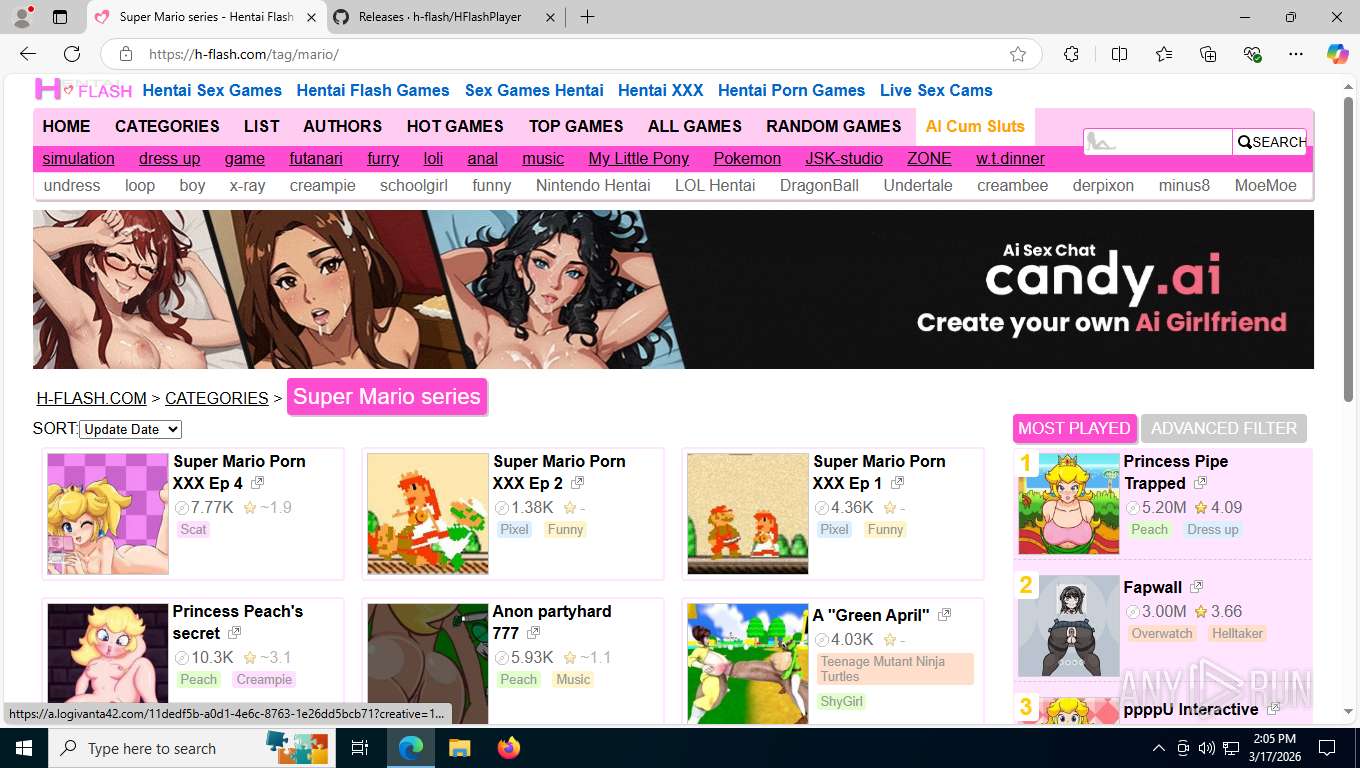Screen dimensions: 1360x768
Task: Open the music tag link
Action: click(x=543, y=158)
